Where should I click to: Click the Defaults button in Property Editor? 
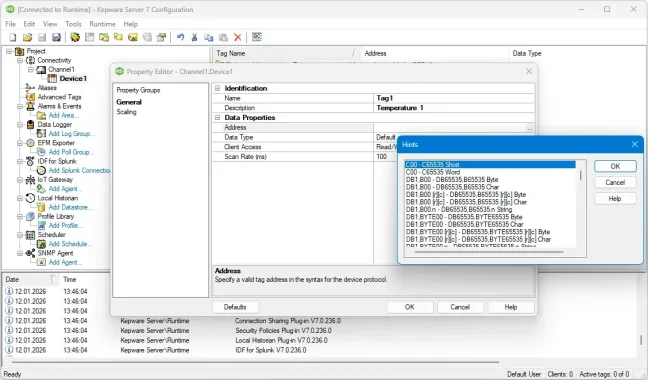tap(235, 307)
